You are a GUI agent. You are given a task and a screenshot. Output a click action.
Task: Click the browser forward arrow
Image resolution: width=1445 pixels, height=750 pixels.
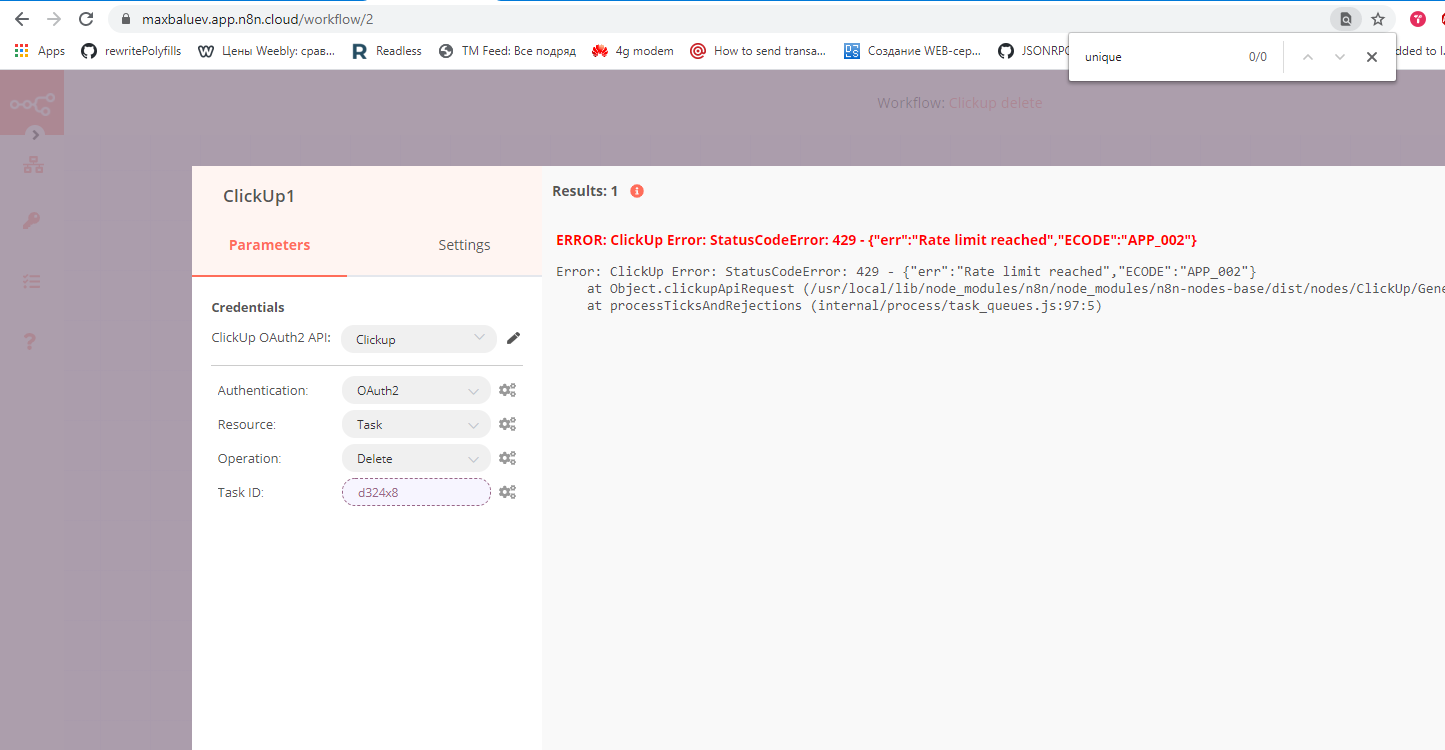(x=54, y=19)
